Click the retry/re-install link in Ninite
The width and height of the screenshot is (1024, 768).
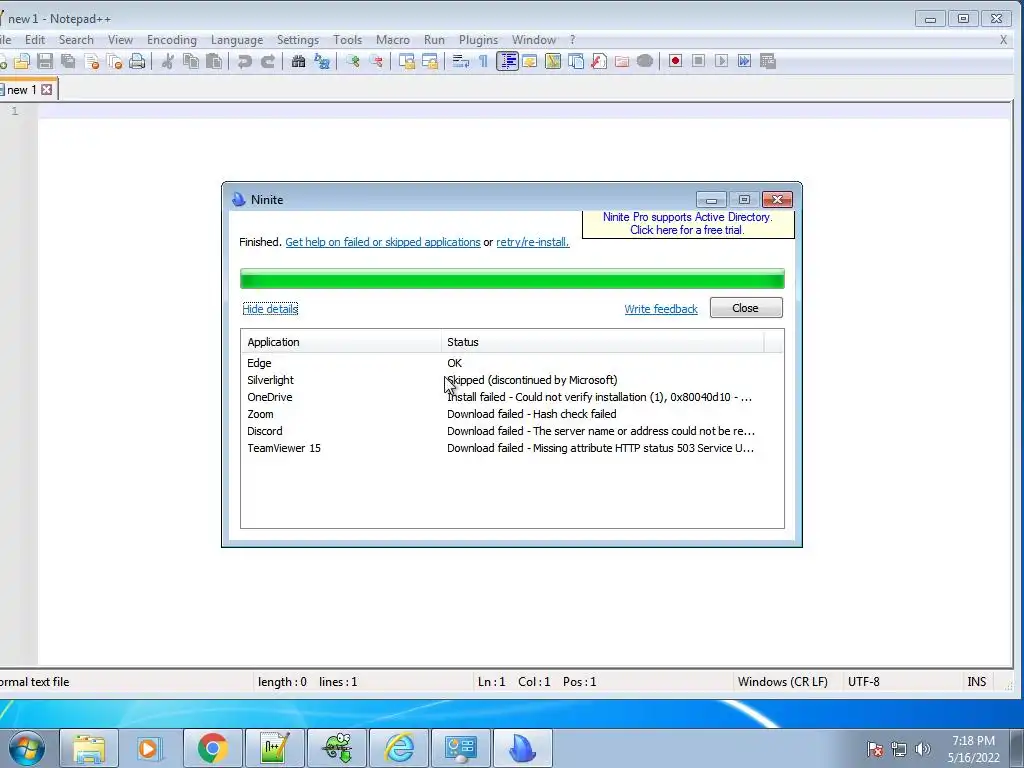[532, 242]
